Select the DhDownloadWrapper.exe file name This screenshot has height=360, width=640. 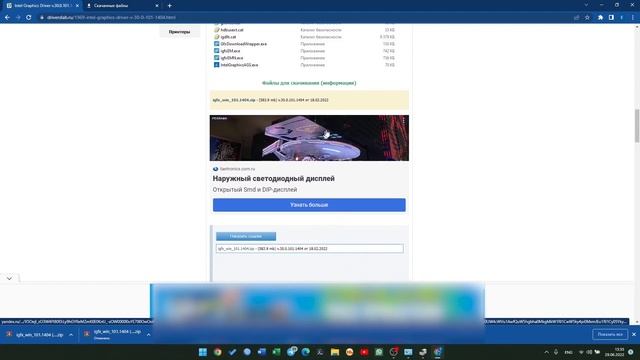point(244,44)
